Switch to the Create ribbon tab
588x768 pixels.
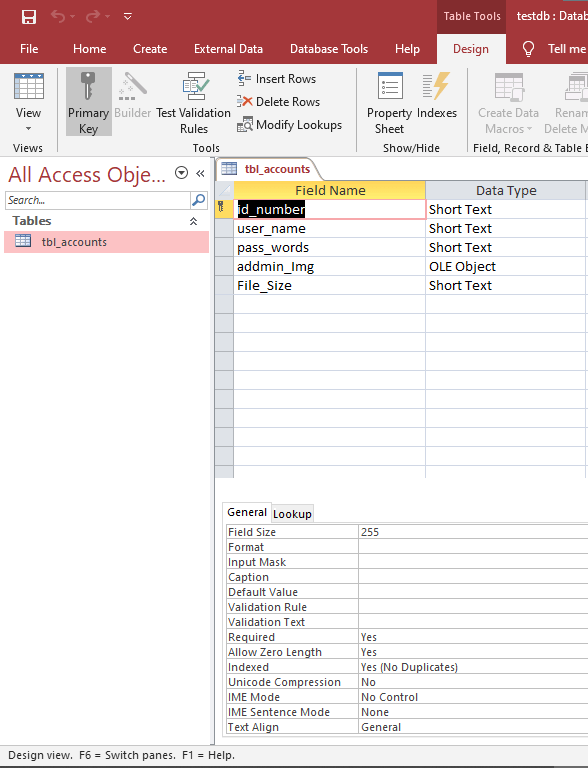click(x=150, y=49)
